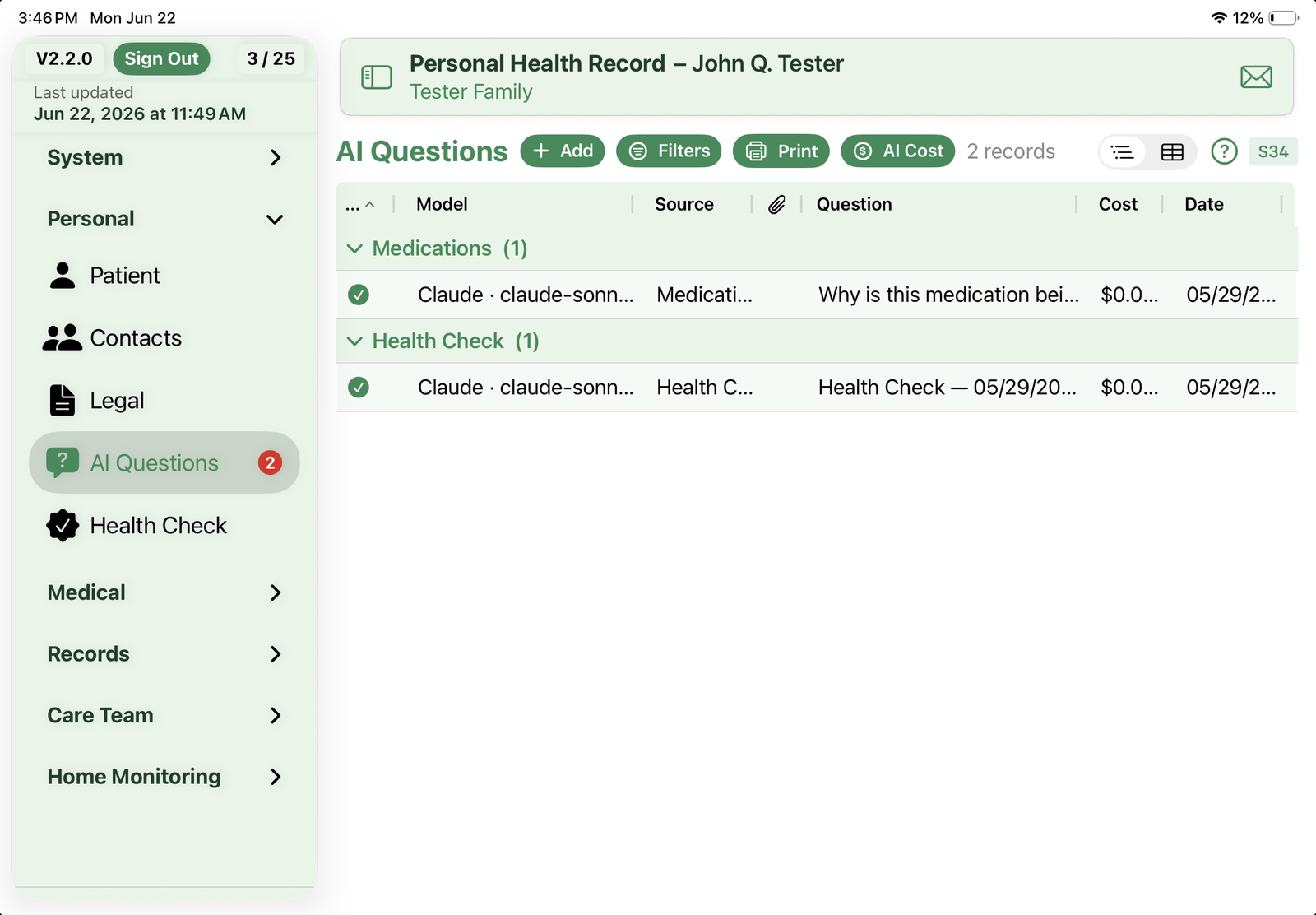Toggle the sidebar panel icon

(377, 77)
